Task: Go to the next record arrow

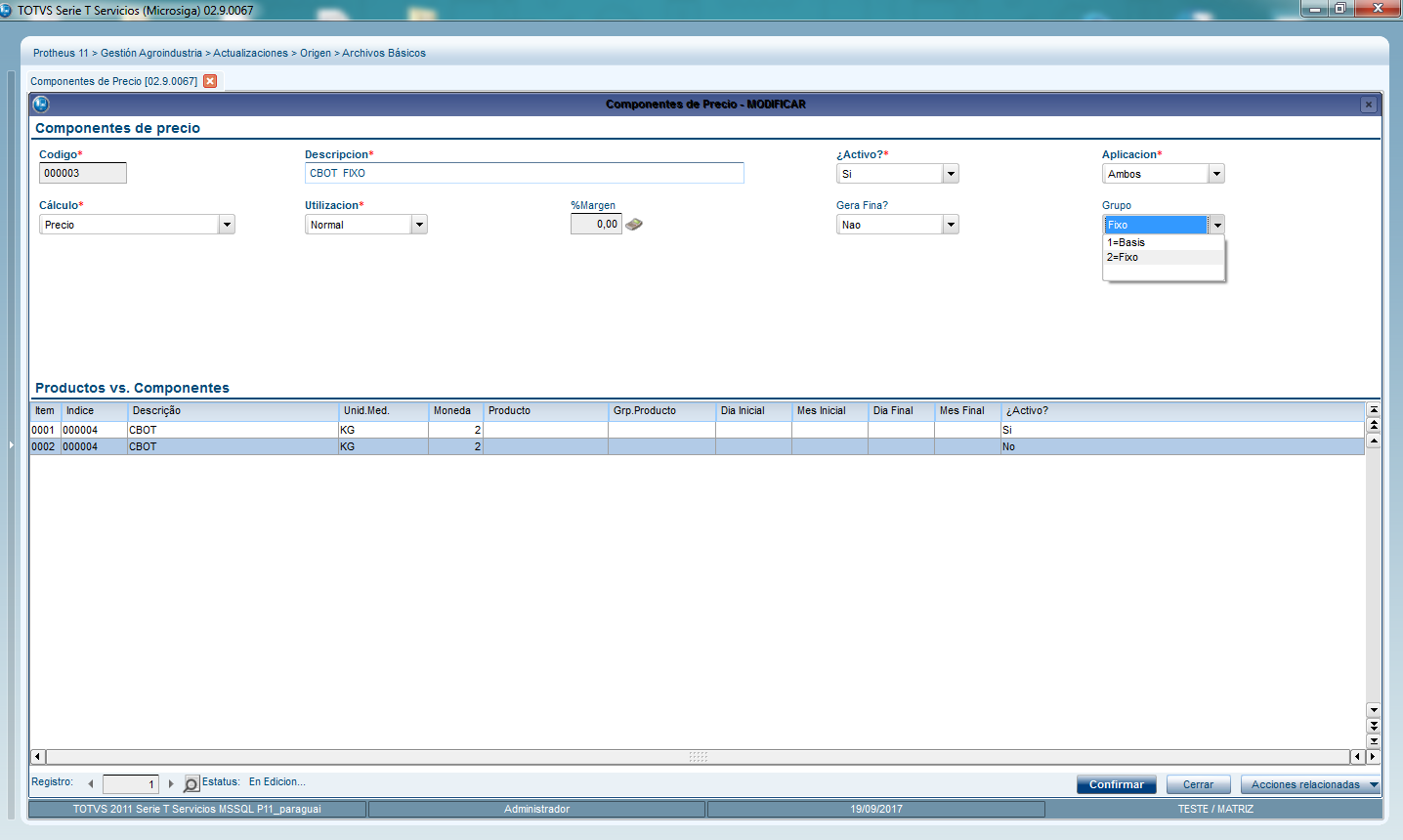Action: point(171,783)
